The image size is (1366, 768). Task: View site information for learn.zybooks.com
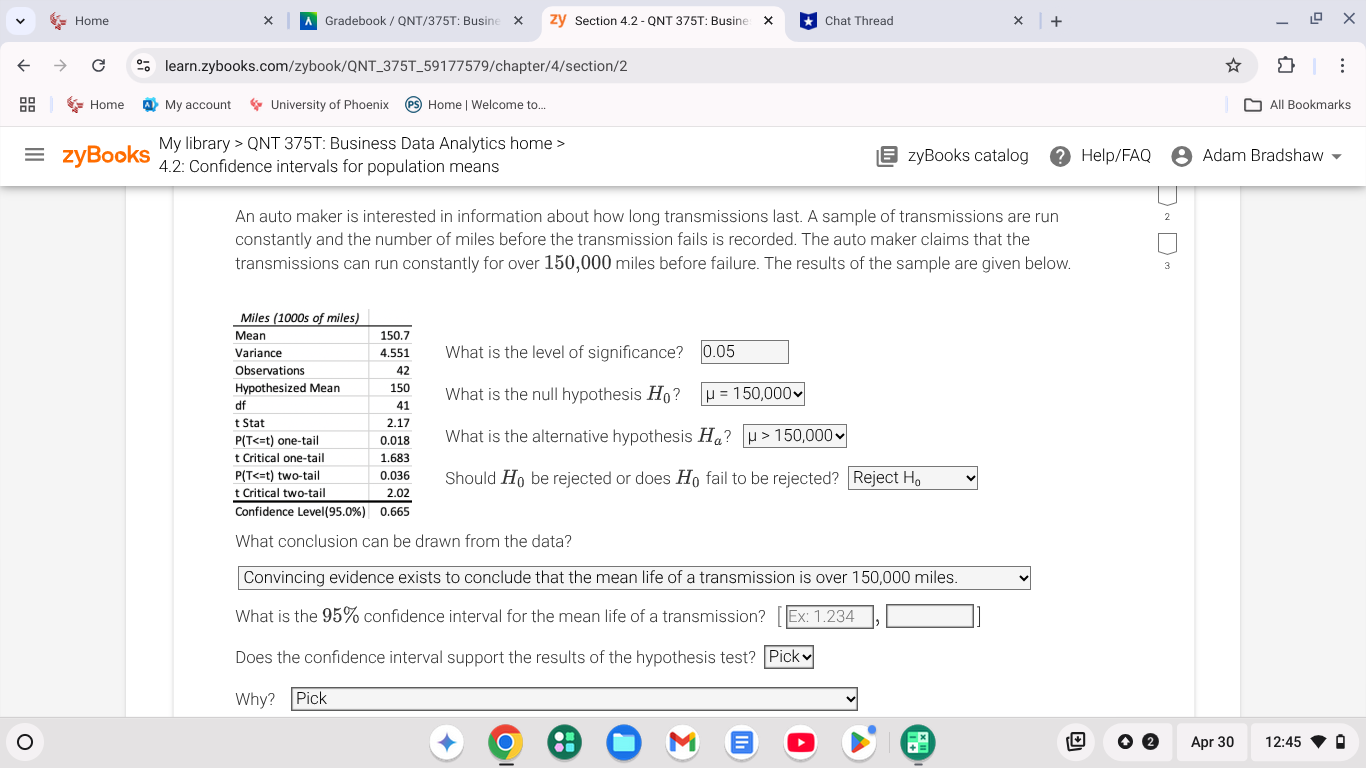143,65
